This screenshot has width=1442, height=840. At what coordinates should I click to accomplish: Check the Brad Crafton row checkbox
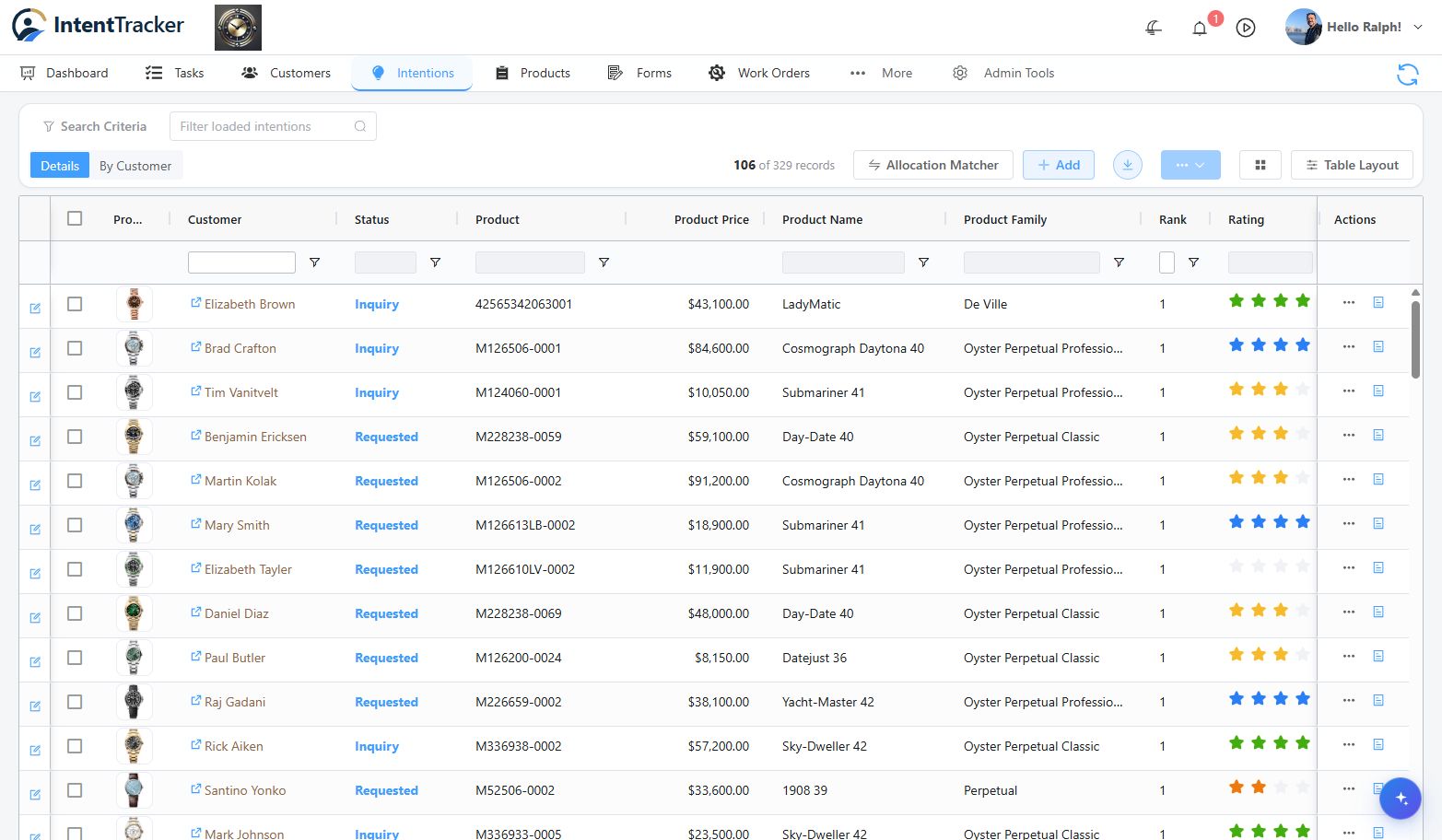click(75, 348)
